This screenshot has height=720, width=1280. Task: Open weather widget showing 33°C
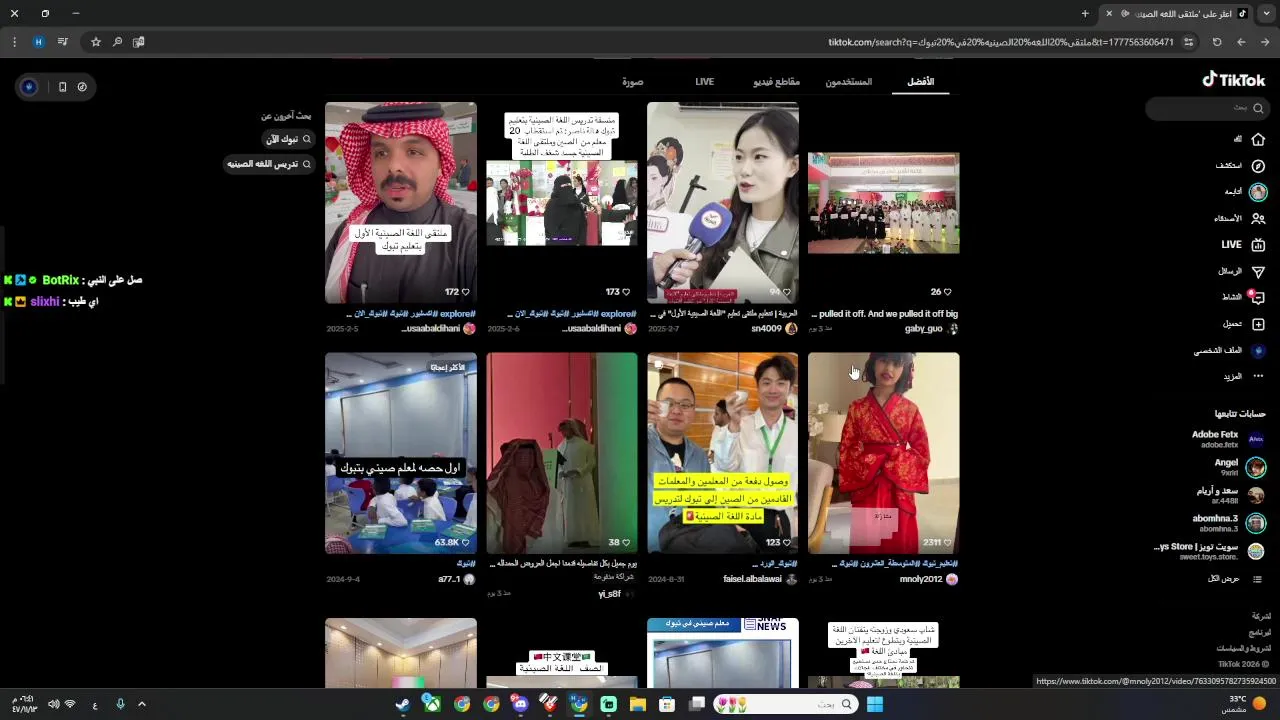pos(1243,704)
